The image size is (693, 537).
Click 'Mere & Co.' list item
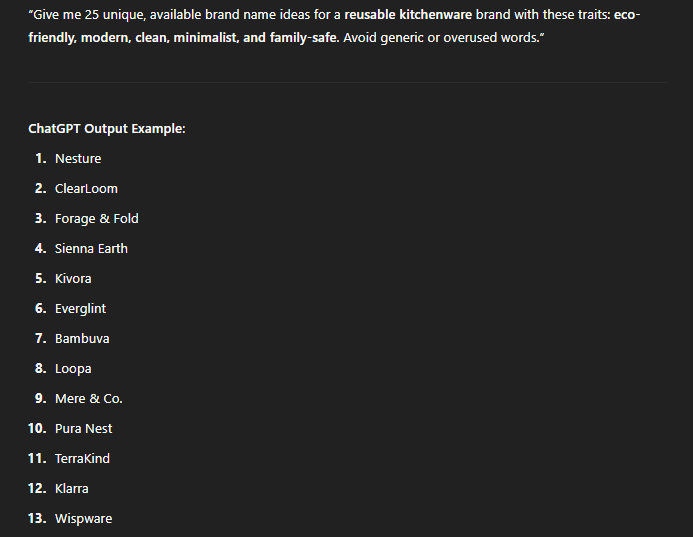(x=88, y=399)
